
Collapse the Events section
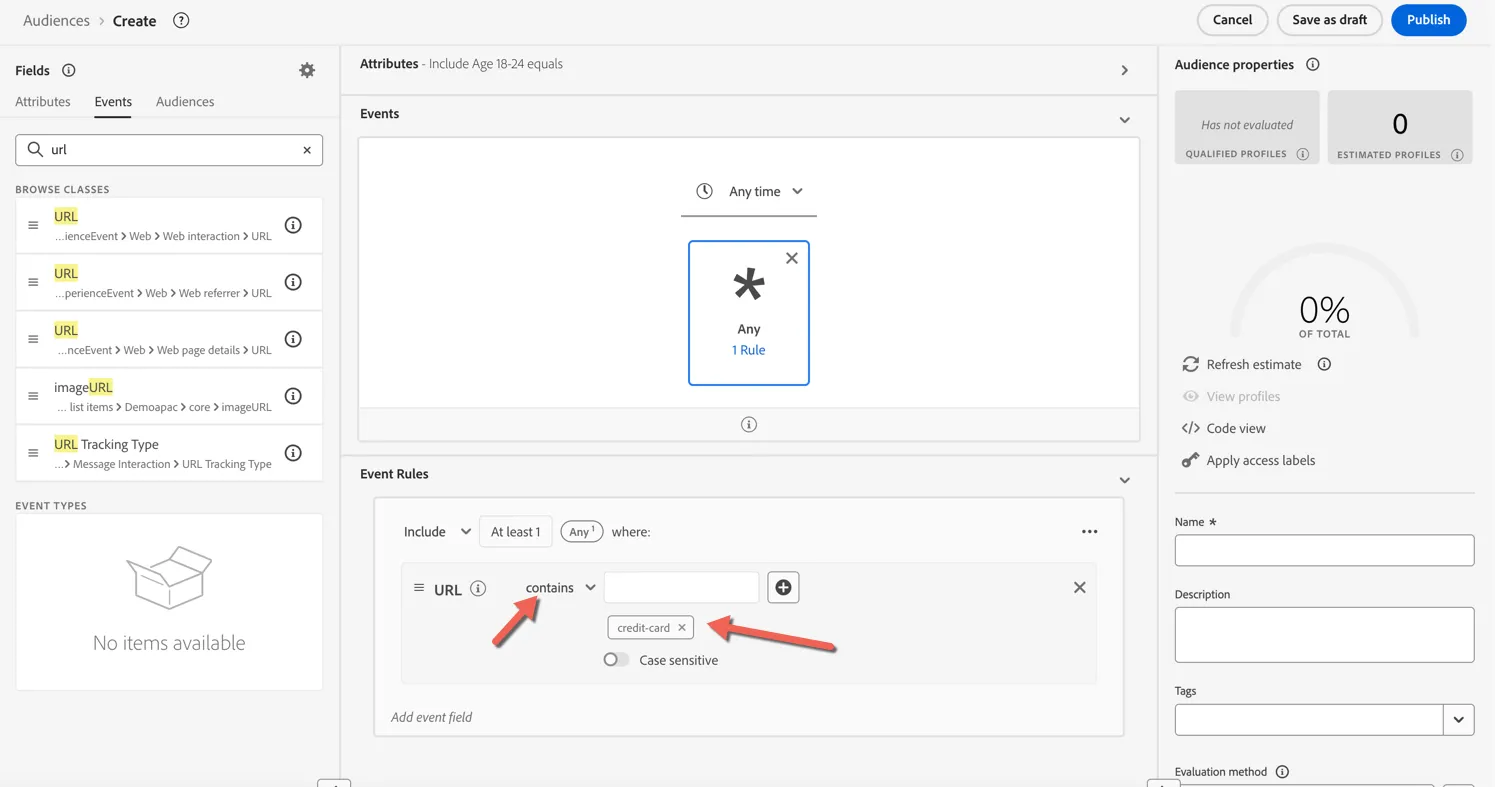tap(1125, 120)
